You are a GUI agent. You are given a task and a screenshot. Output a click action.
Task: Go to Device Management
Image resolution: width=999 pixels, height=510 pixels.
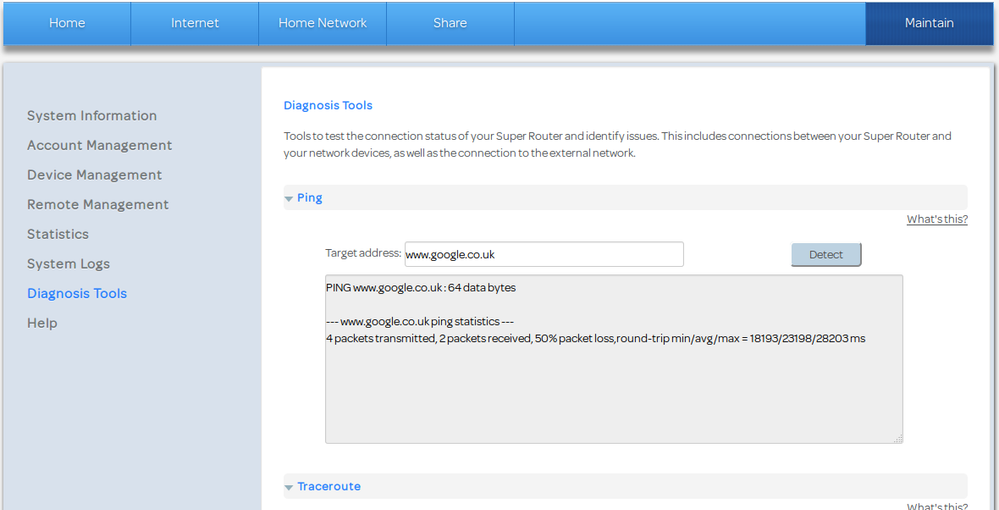pos(94,175)
